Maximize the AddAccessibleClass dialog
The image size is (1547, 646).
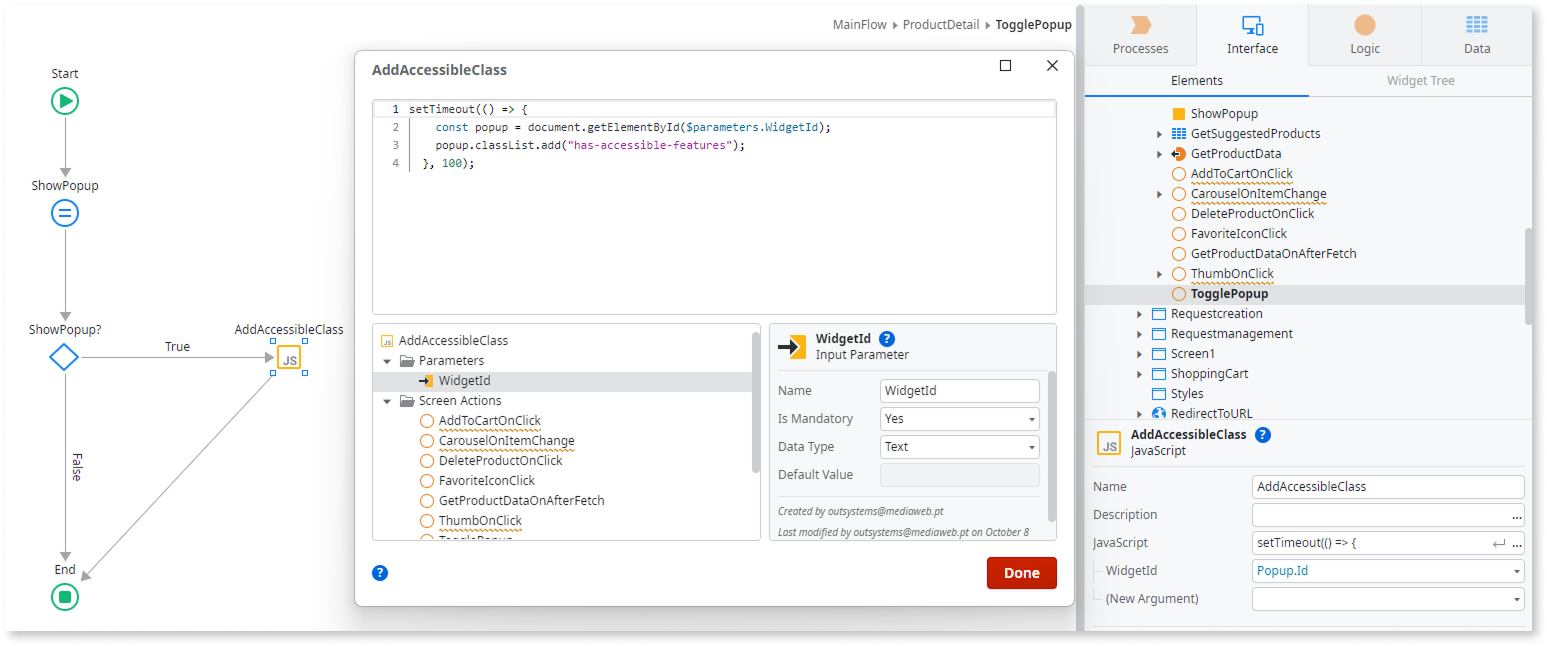tap(1006, 65)
